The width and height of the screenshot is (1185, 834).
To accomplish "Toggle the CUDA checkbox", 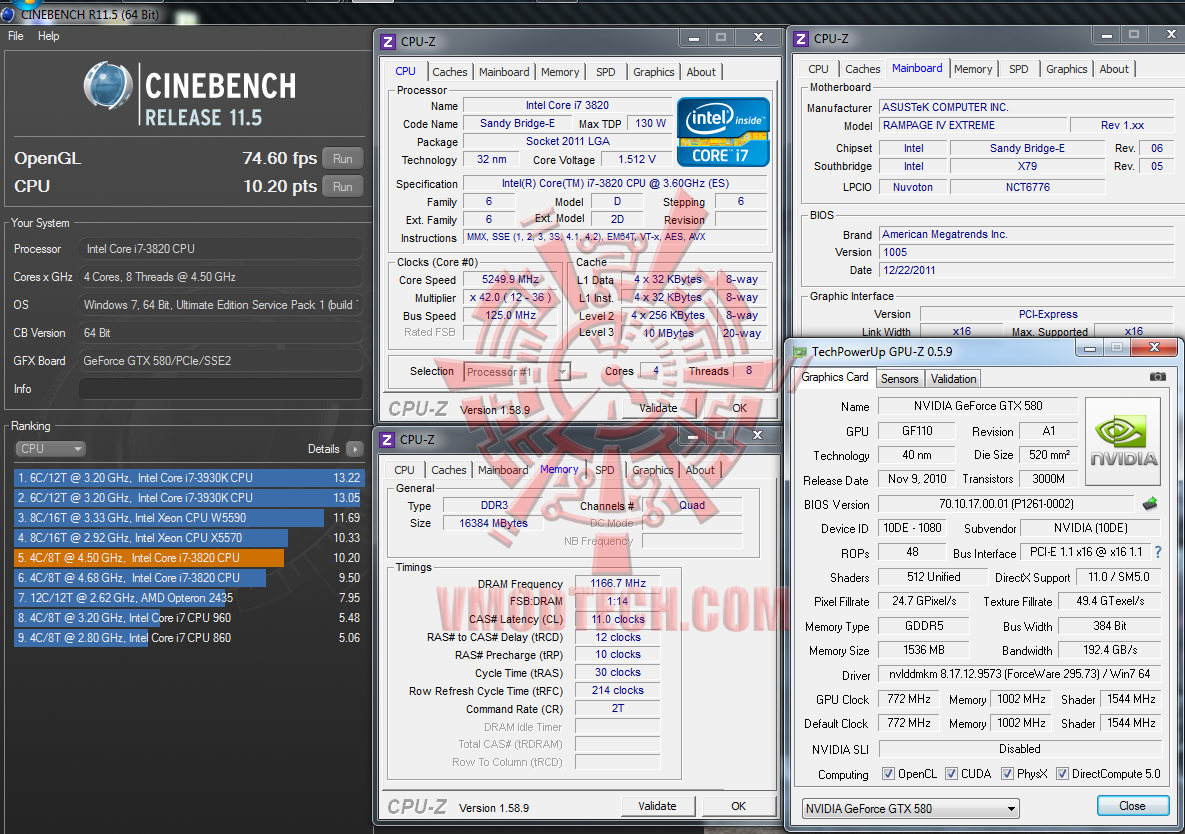I will coord(951,774).
